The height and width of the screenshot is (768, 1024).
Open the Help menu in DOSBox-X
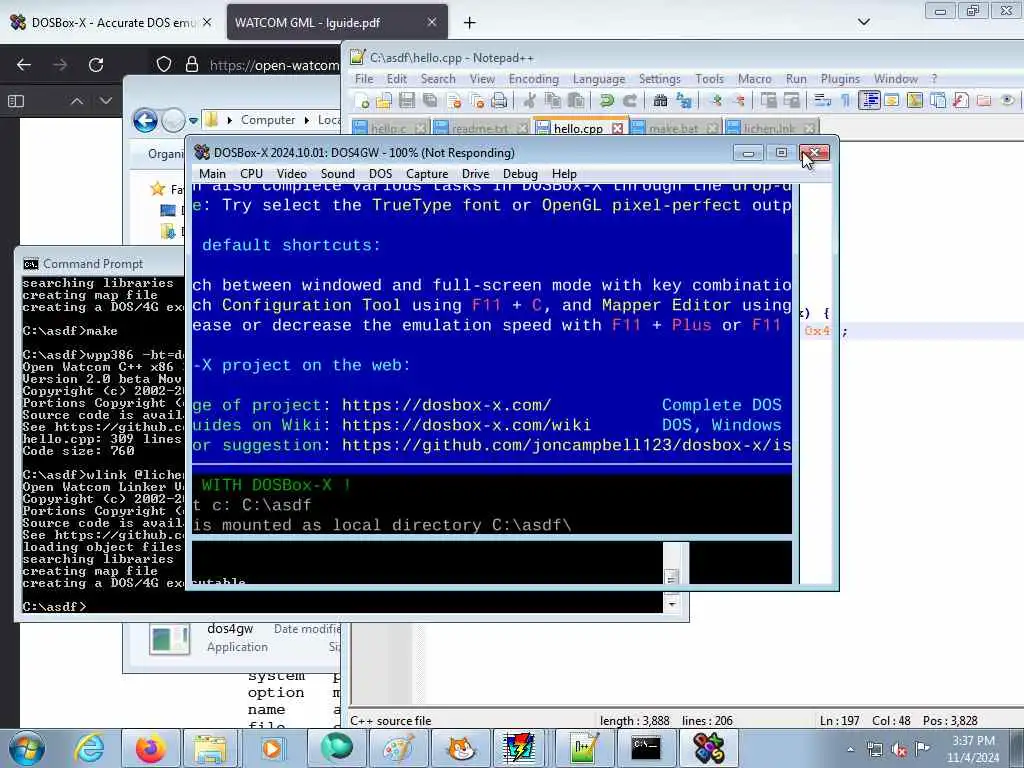coord(564,174)
